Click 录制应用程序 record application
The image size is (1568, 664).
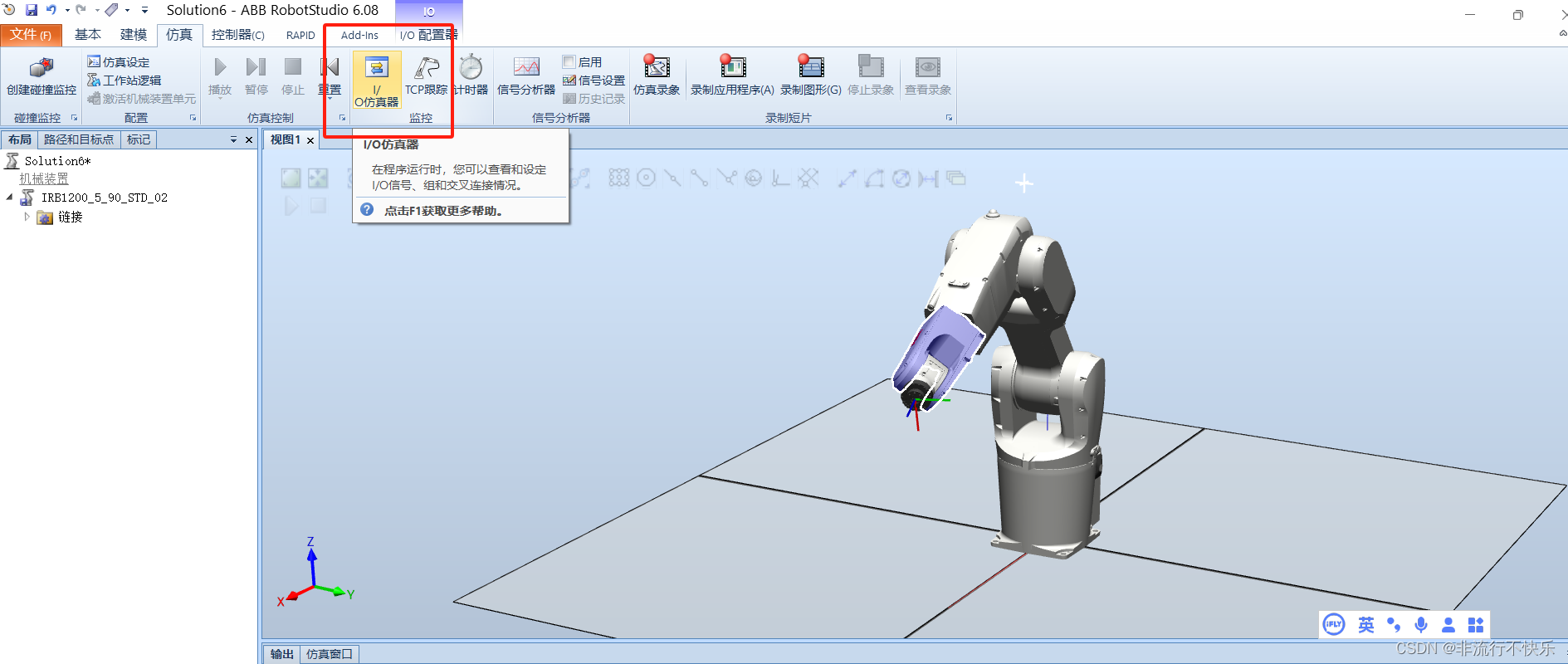pos(732,76)
